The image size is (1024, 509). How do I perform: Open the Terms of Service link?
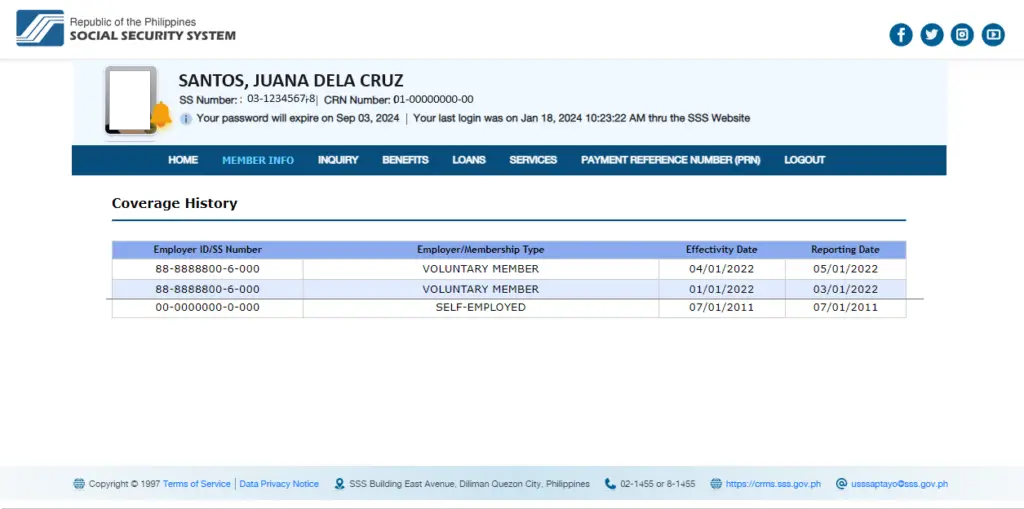pyautogui.click(x=197, y=484)
